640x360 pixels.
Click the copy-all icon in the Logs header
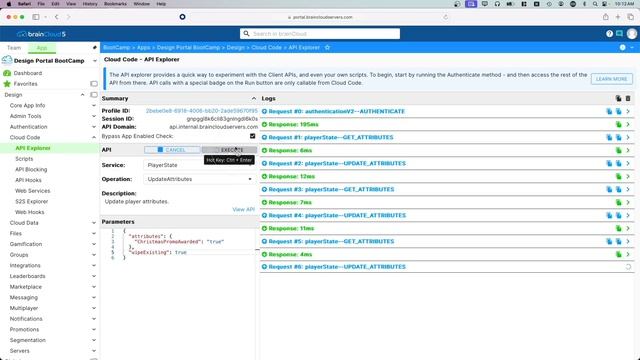coord(618,98)
